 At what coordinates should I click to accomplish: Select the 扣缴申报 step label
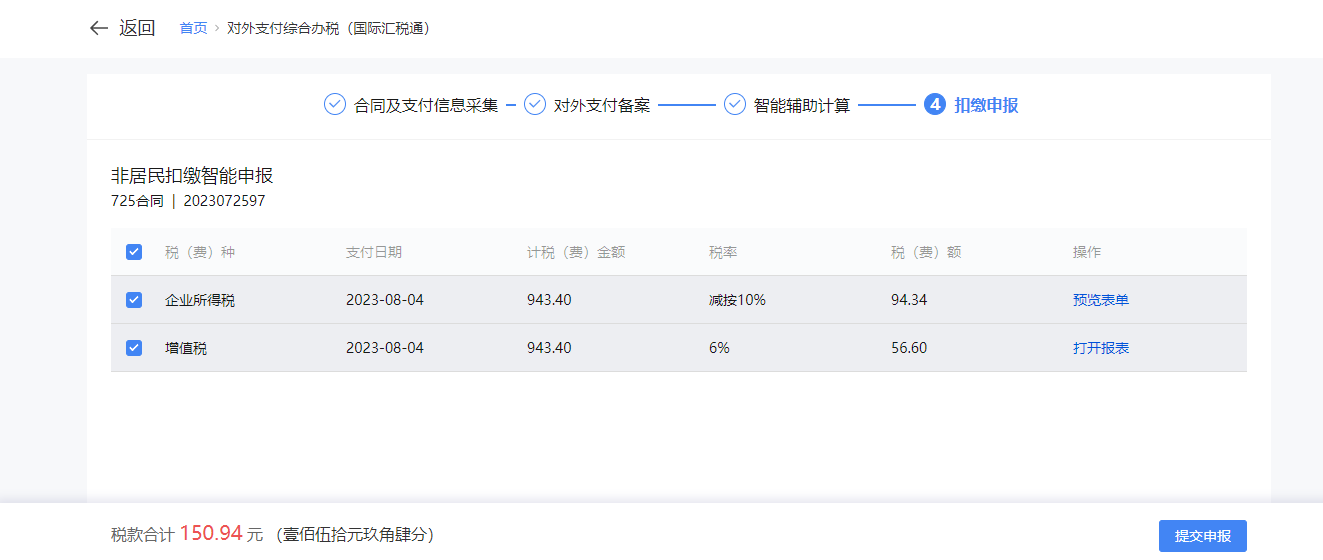(986, 105)
